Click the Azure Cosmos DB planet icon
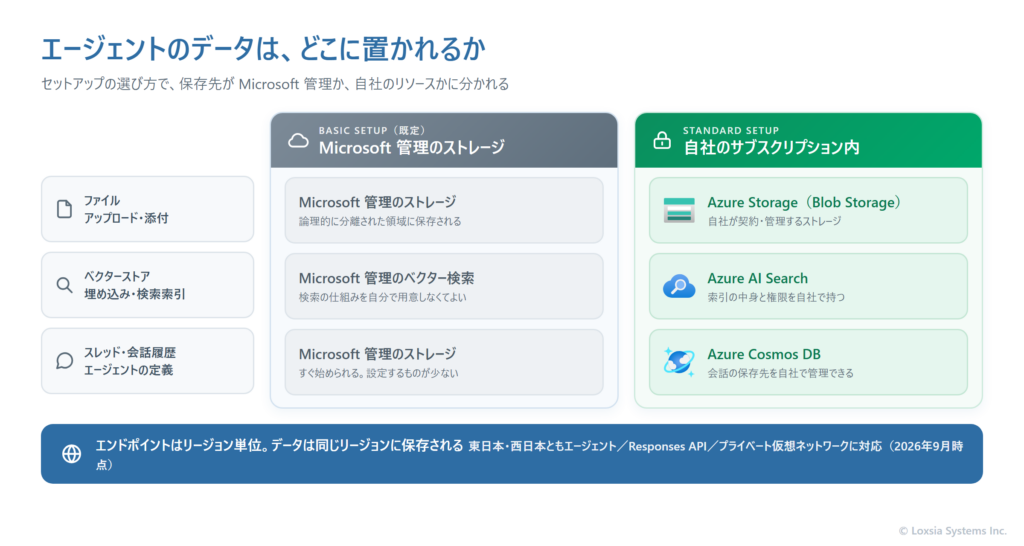 [x=679, y=362]
